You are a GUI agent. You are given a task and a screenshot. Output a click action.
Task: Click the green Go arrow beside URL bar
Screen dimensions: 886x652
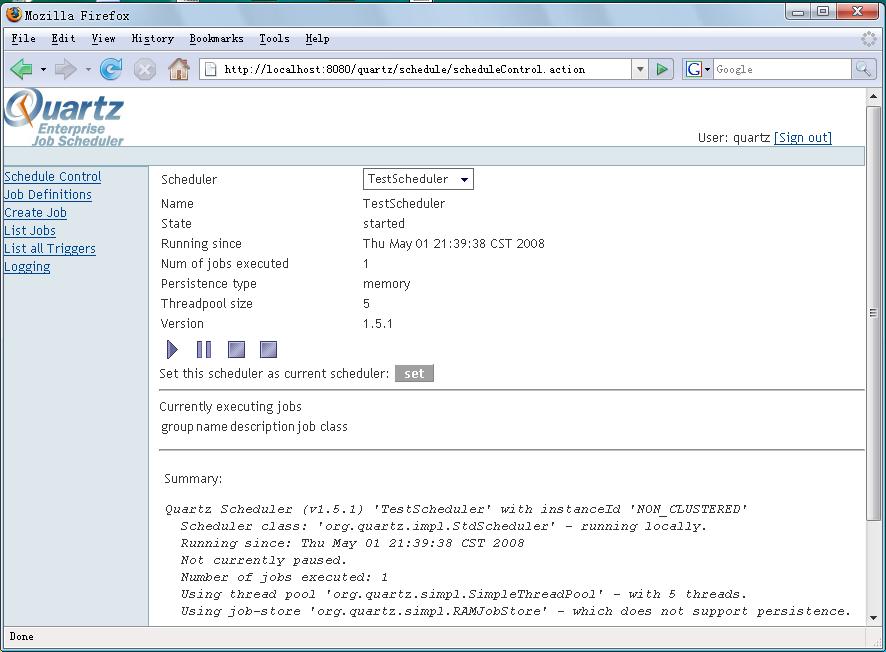662,69
